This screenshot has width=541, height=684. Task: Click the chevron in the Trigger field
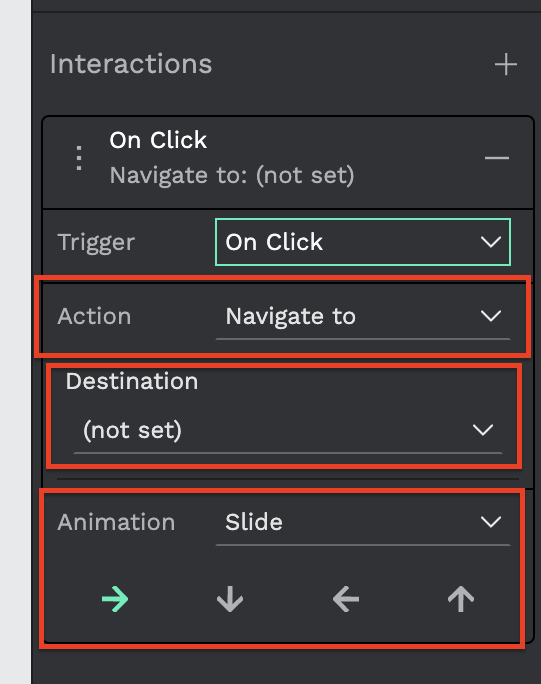click(490, 242)
